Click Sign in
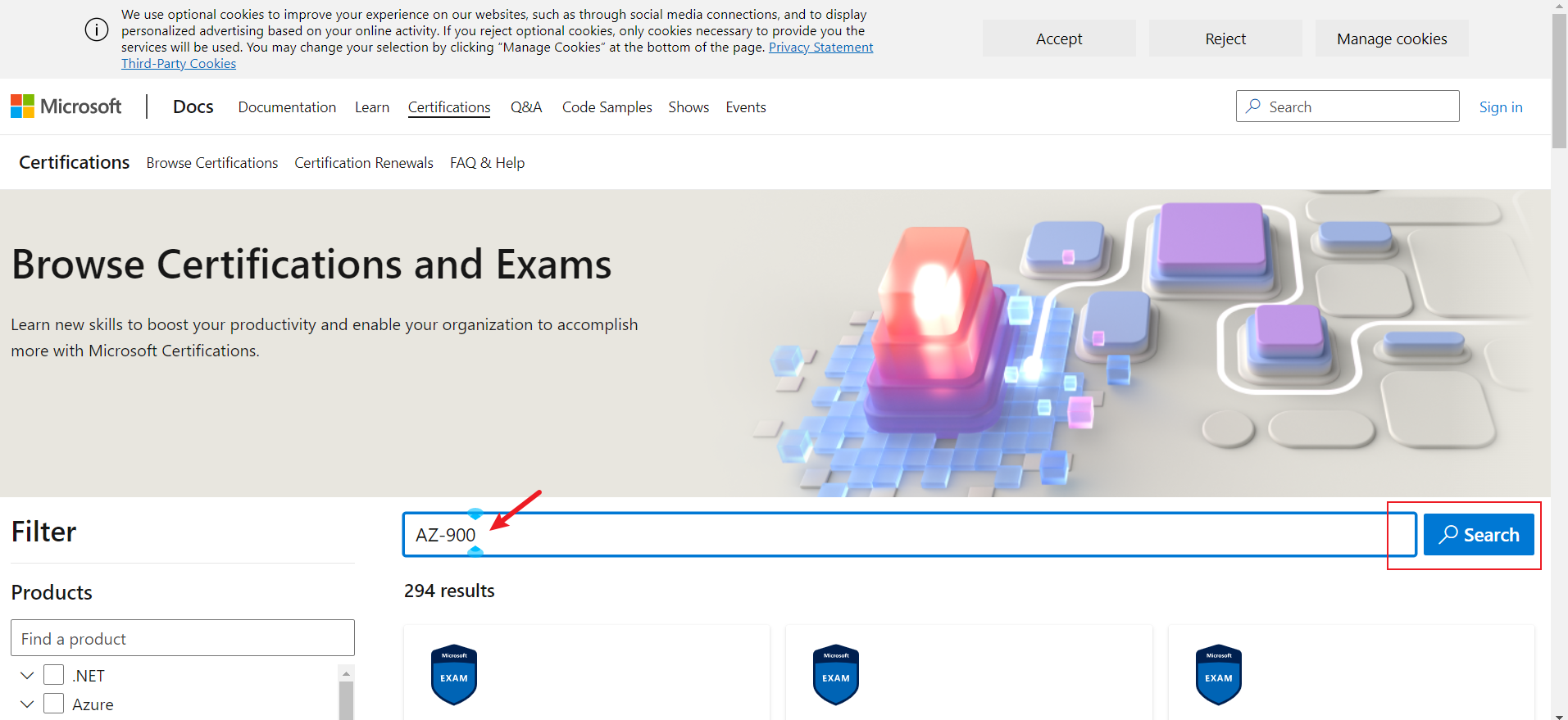The image size is (1568, 720). tap(1501, 107)
